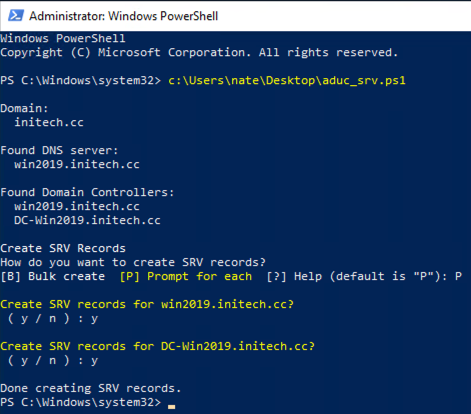Click the aduc_srv.ps1 script path command
The height and width of the screenshot is (414, 471).
(x=287, y=81)
